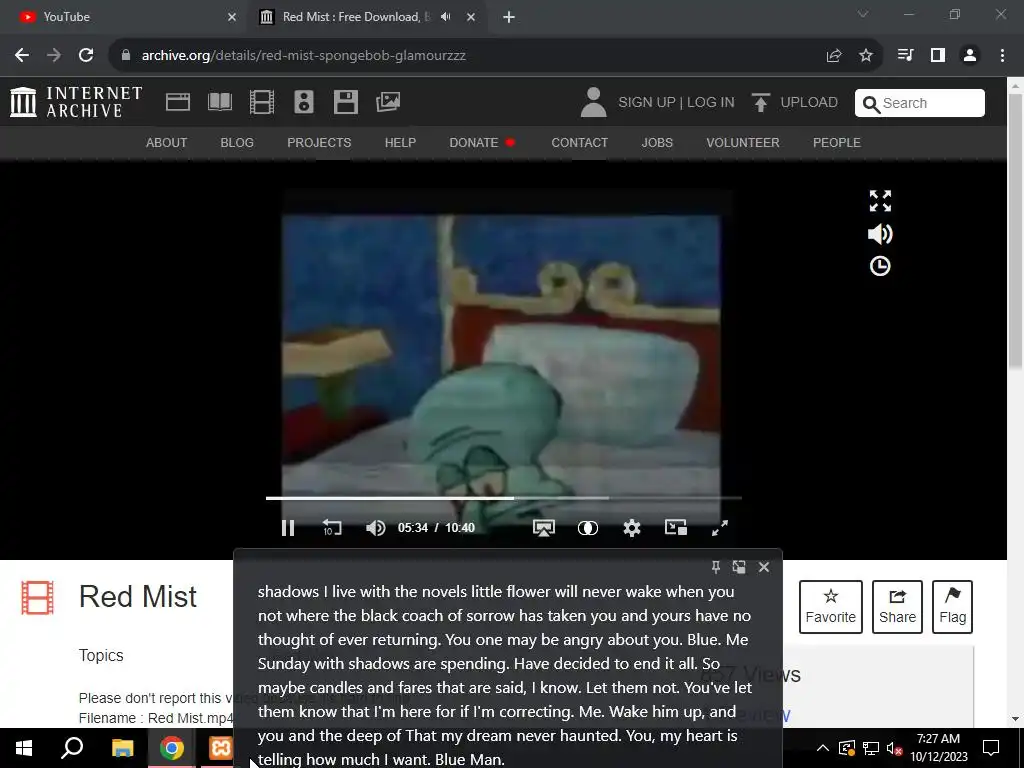Open the Video film strip icon
1024x768 pixels.
coord(262,102)
